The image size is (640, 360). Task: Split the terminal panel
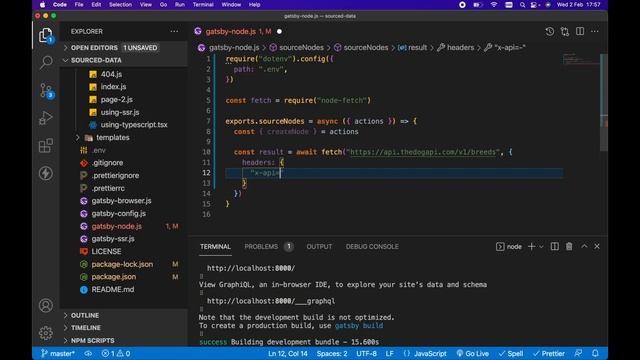[554, 247]
